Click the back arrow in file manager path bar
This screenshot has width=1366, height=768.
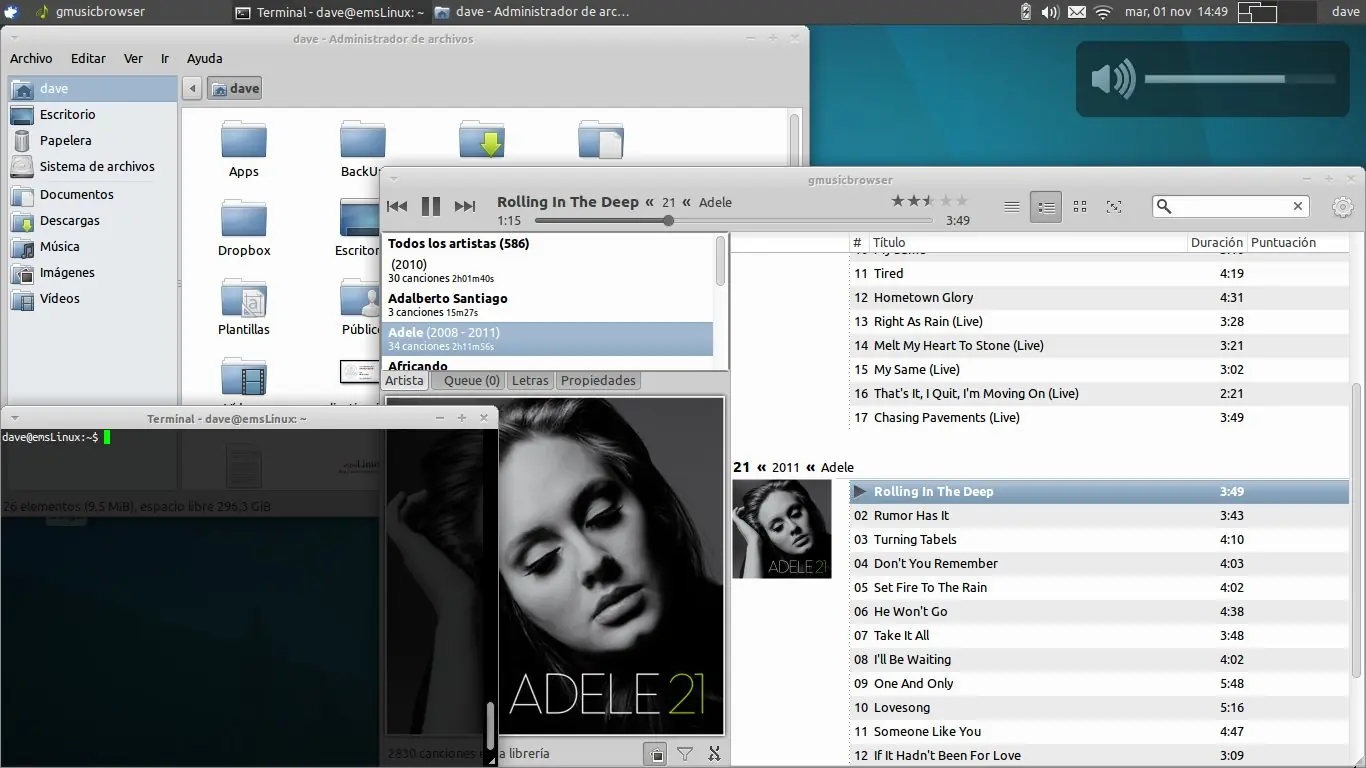coord(192,88)
